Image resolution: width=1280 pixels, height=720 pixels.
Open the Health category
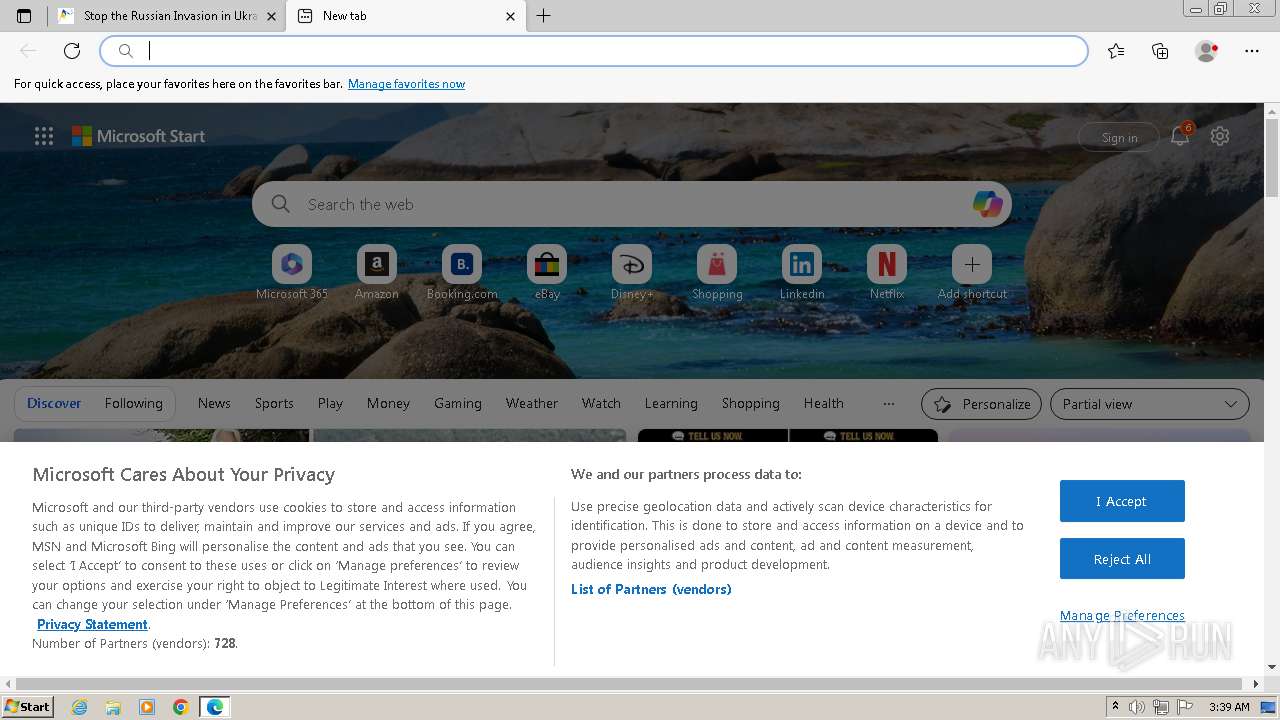[823, 403]
